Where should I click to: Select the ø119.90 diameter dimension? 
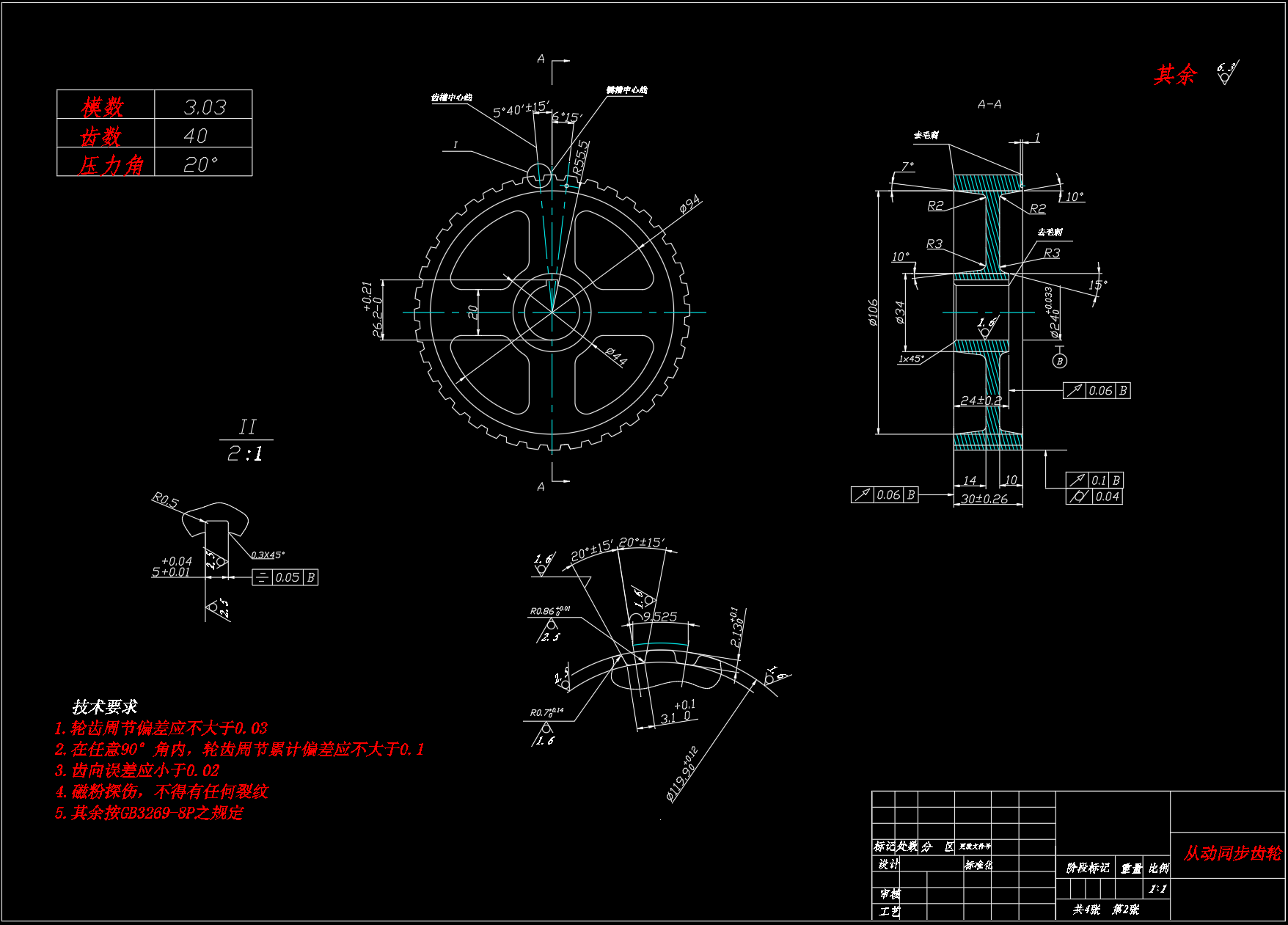pyautogui.click(x=682, y=774)
